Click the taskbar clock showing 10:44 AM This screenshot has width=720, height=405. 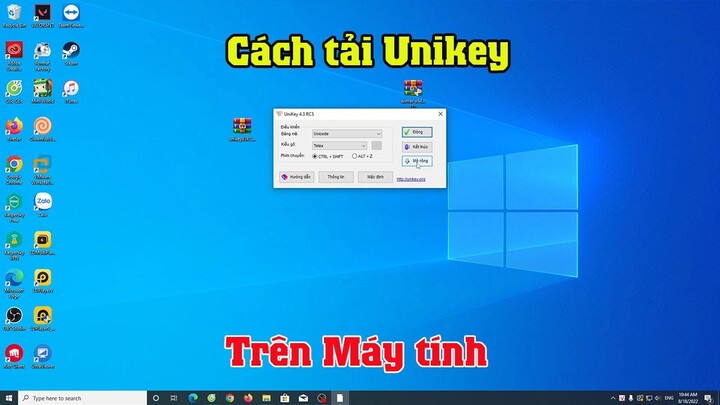(x=687, y=398)
